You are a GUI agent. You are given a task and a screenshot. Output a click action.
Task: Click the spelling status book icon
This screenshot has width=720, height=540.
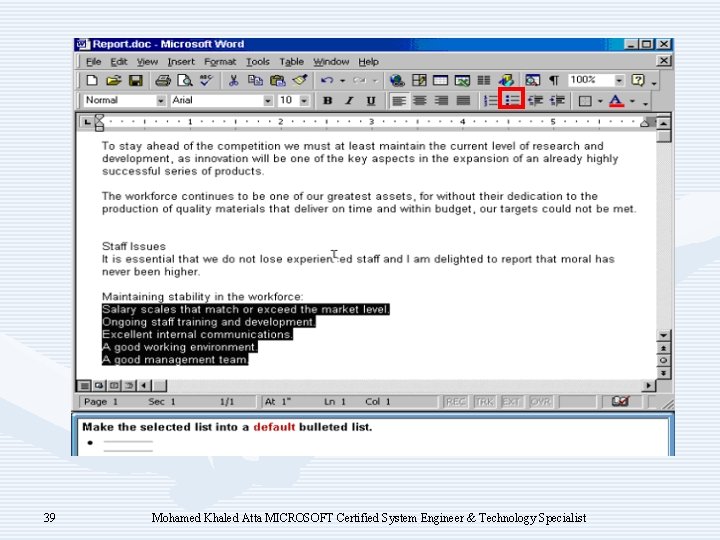[620, 401]
